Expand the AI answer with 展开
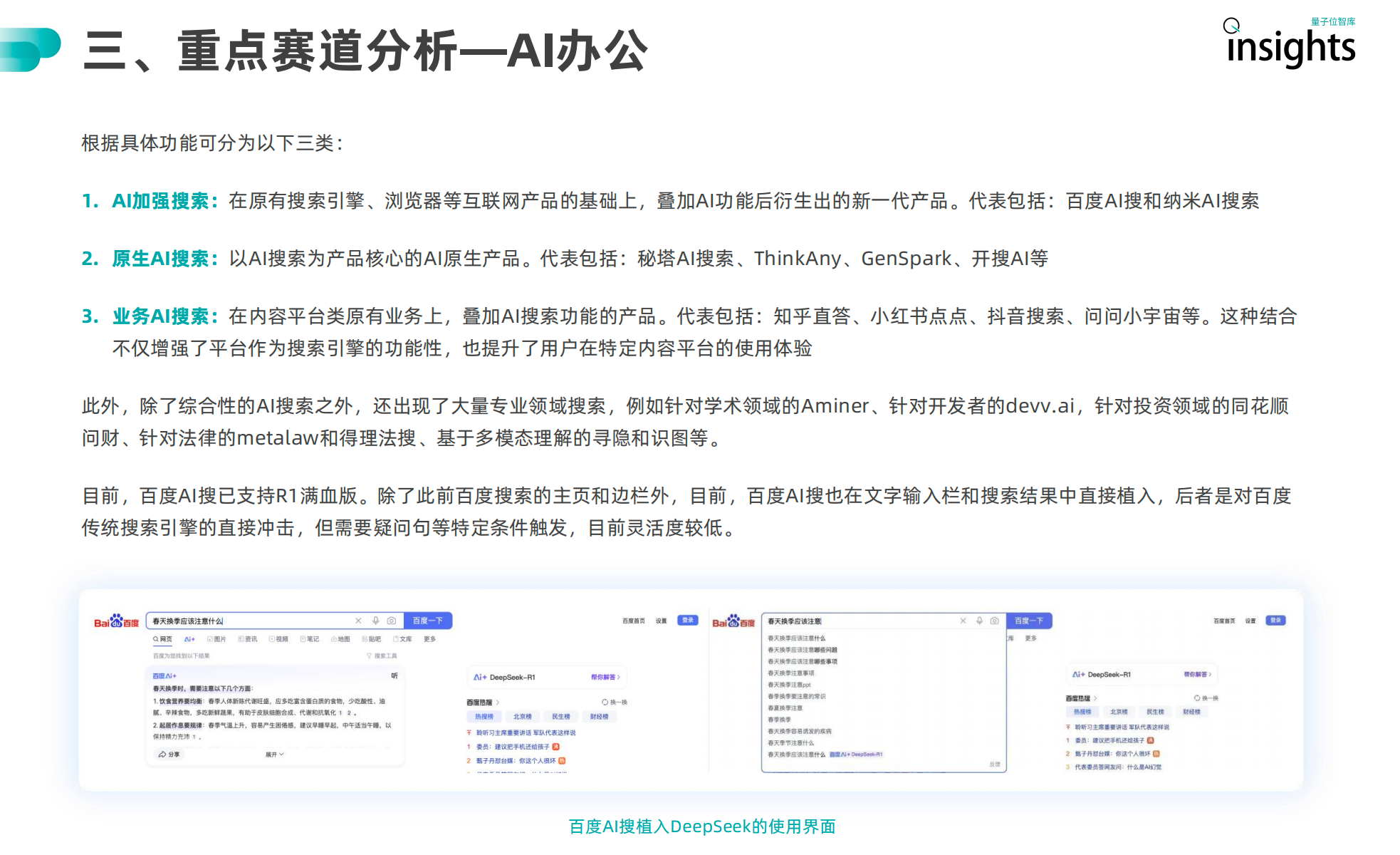Image resolution: width=1400 pixels, height=855 pixels. (274, 754)
